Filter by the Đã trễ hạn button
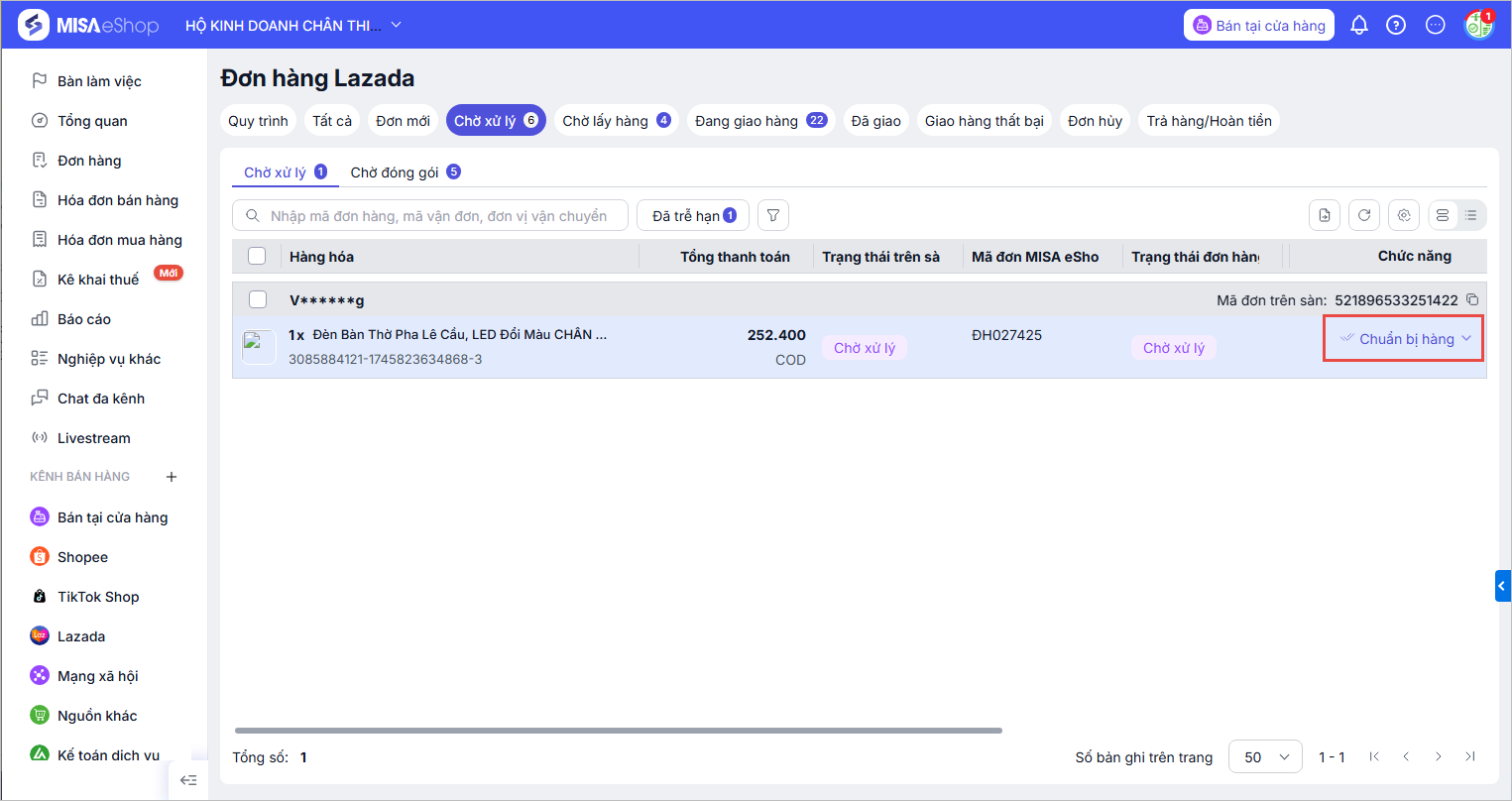The width and height of the screenshot is (1512, 801). [x=693, y=215]
